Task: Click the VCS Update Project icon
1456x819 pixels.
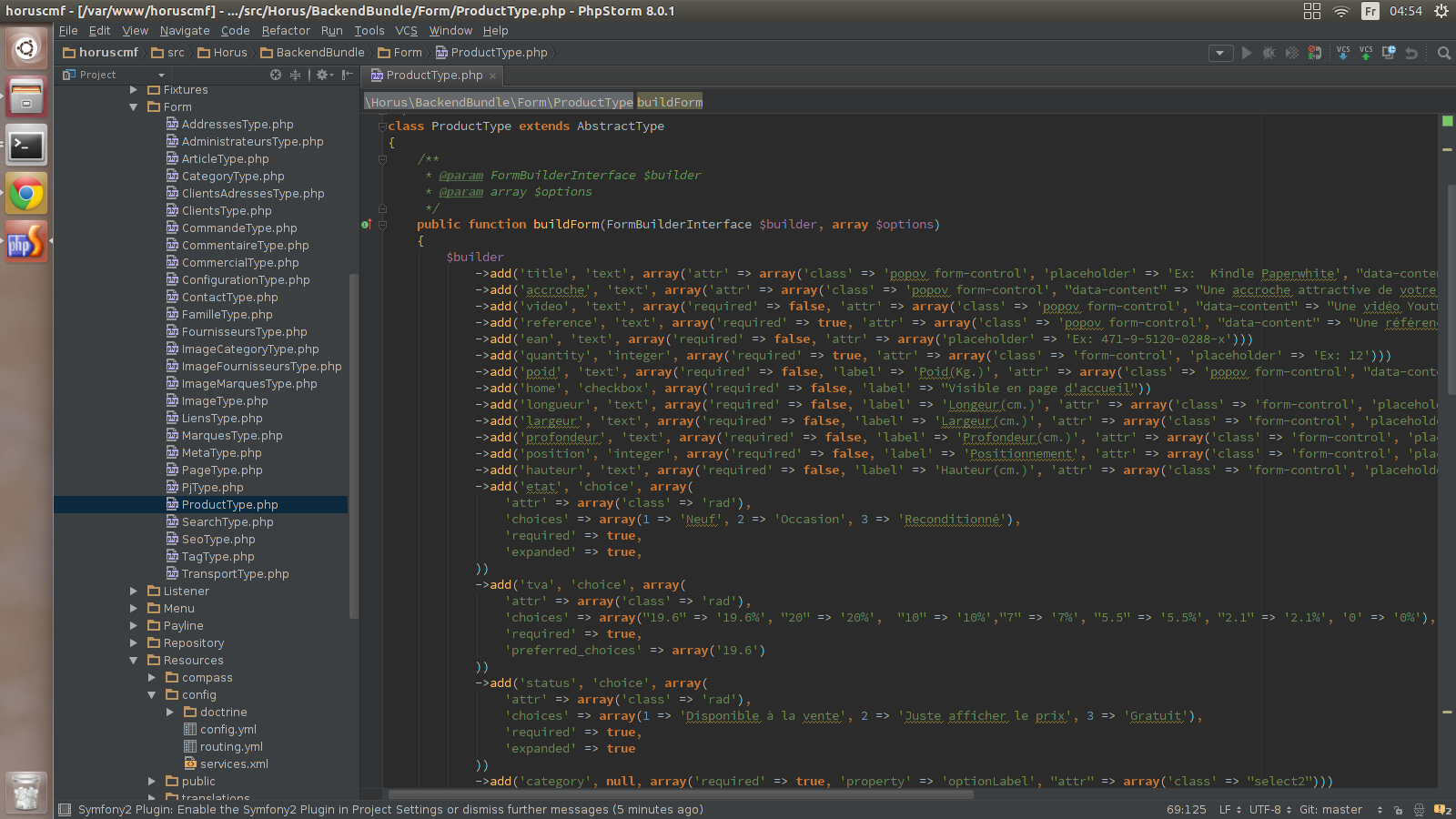Action: point(1343,53)
